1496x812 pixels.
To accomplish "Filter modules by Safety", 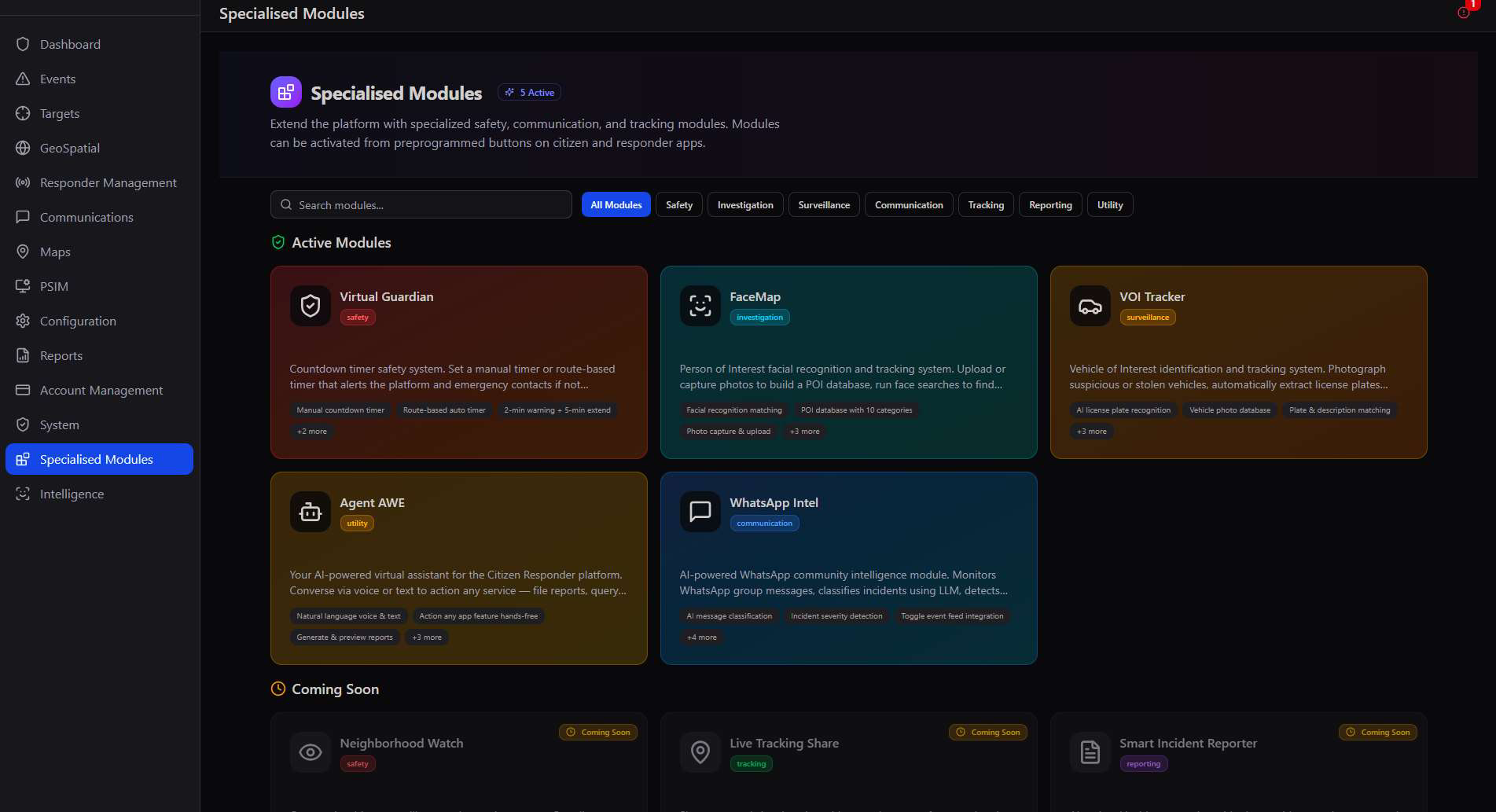I will click(679, 204).
